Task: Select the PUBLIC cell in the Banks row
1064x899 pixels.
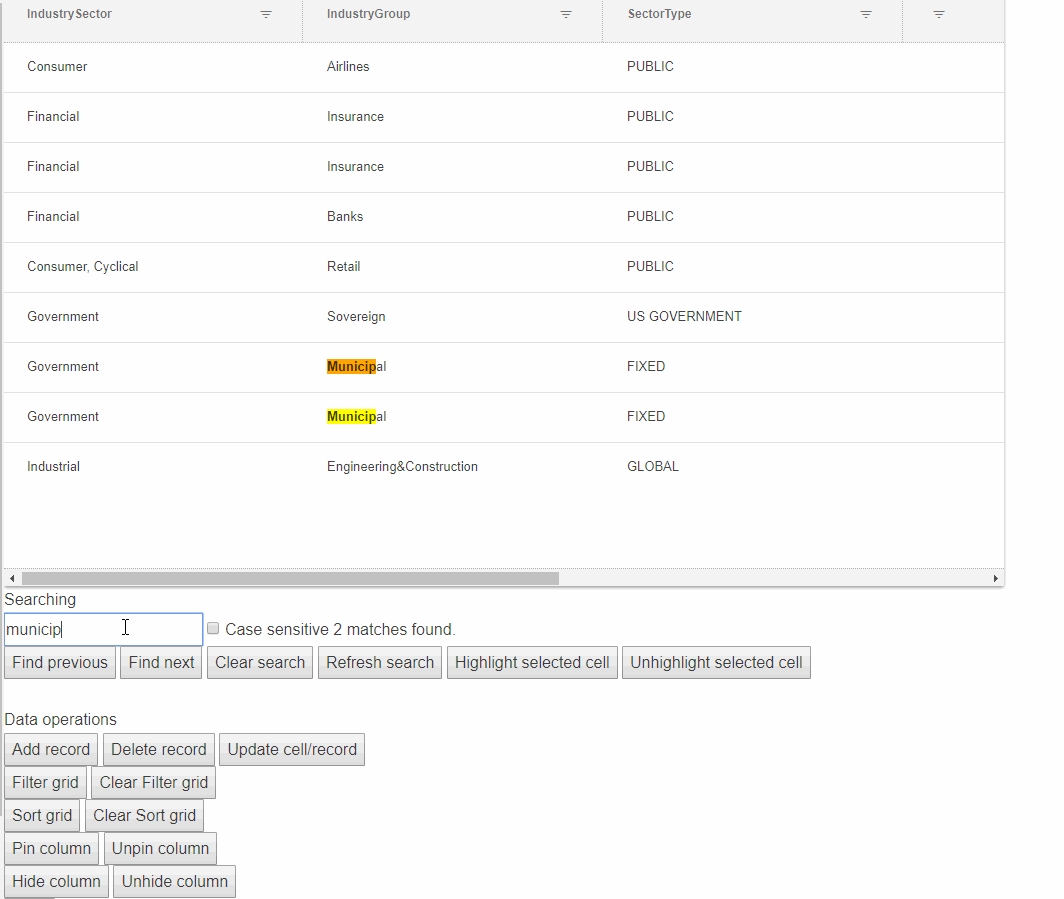Action: tap(753, 217)
